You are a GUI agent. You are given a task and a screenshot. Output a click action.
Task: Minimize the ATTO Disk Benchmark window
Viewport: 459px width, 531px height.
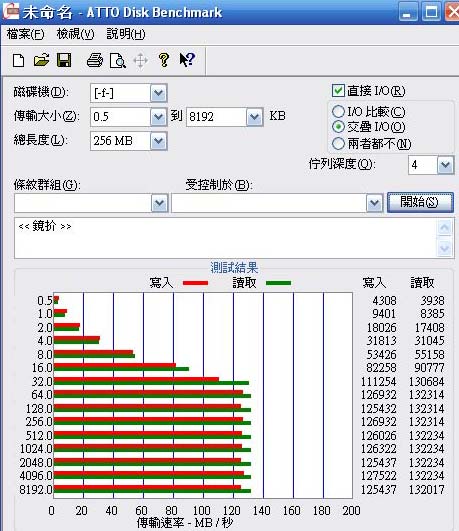408,12
